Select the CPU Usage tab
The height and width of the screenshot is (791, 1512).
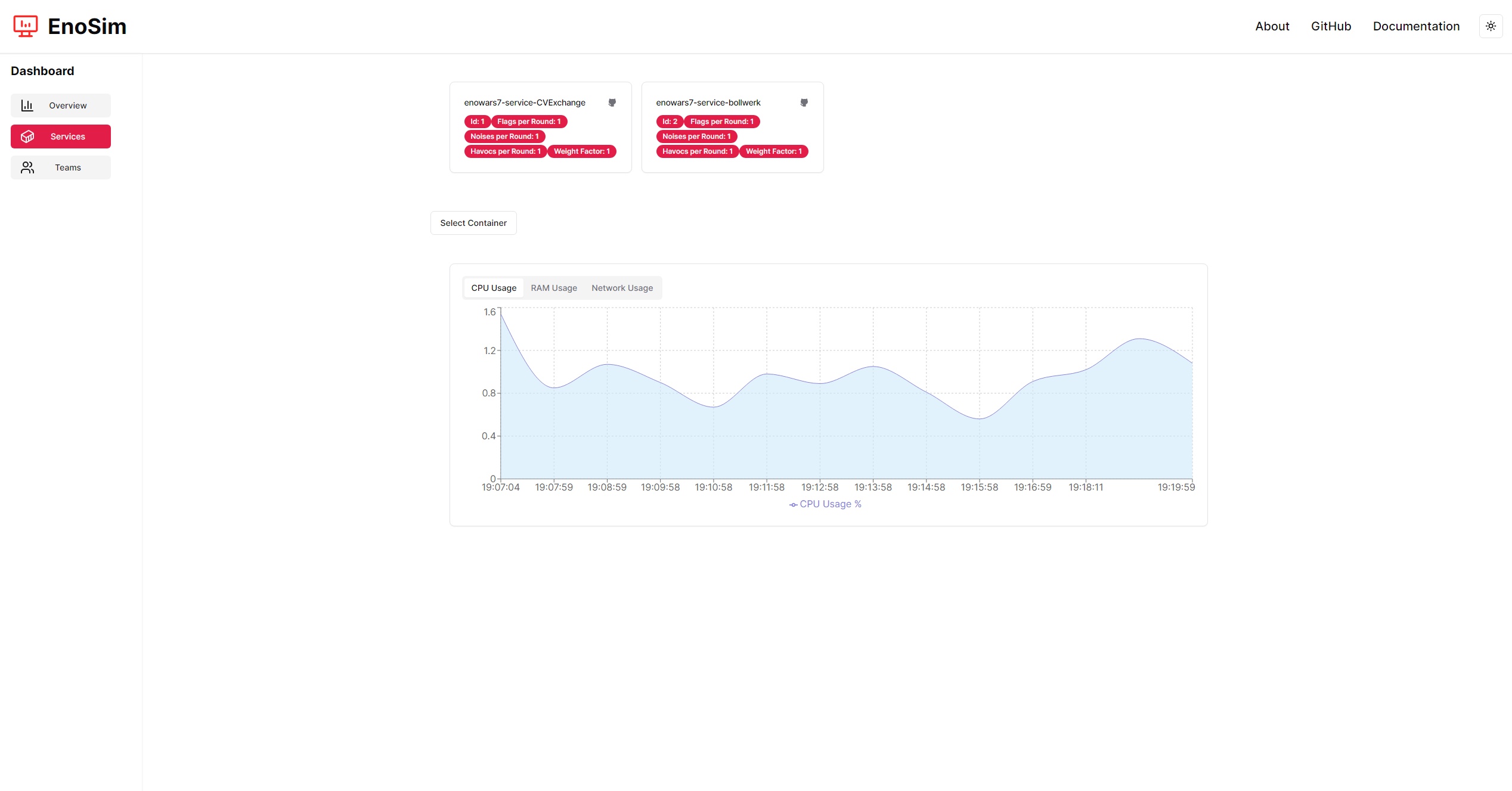click(494, 288)
